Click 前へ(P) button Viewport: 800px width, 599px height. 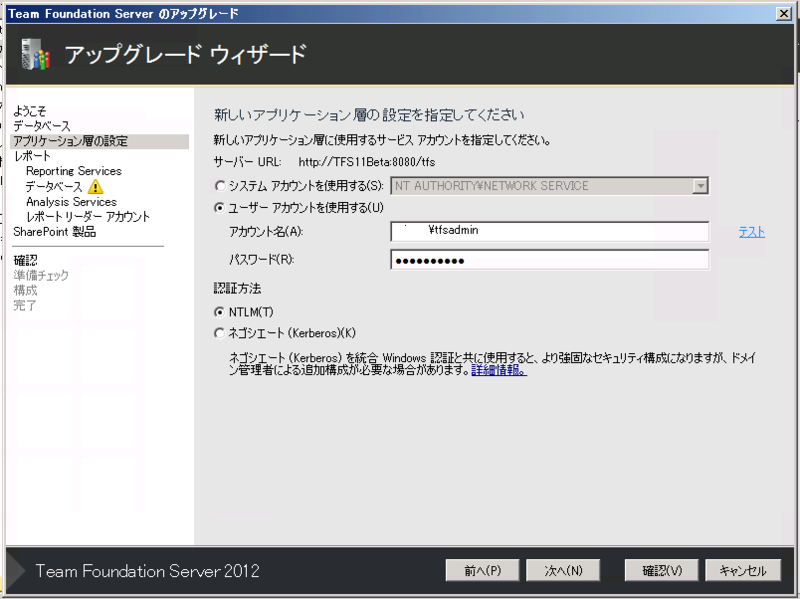click(x=482, y=570)
